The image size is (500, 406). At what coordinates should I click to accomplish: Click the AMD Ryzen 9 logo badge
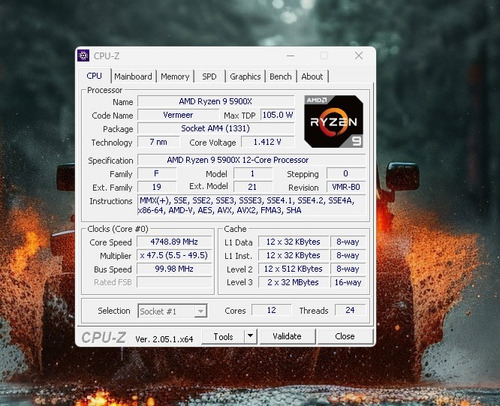pyautogui.click(x=334, y=121)
